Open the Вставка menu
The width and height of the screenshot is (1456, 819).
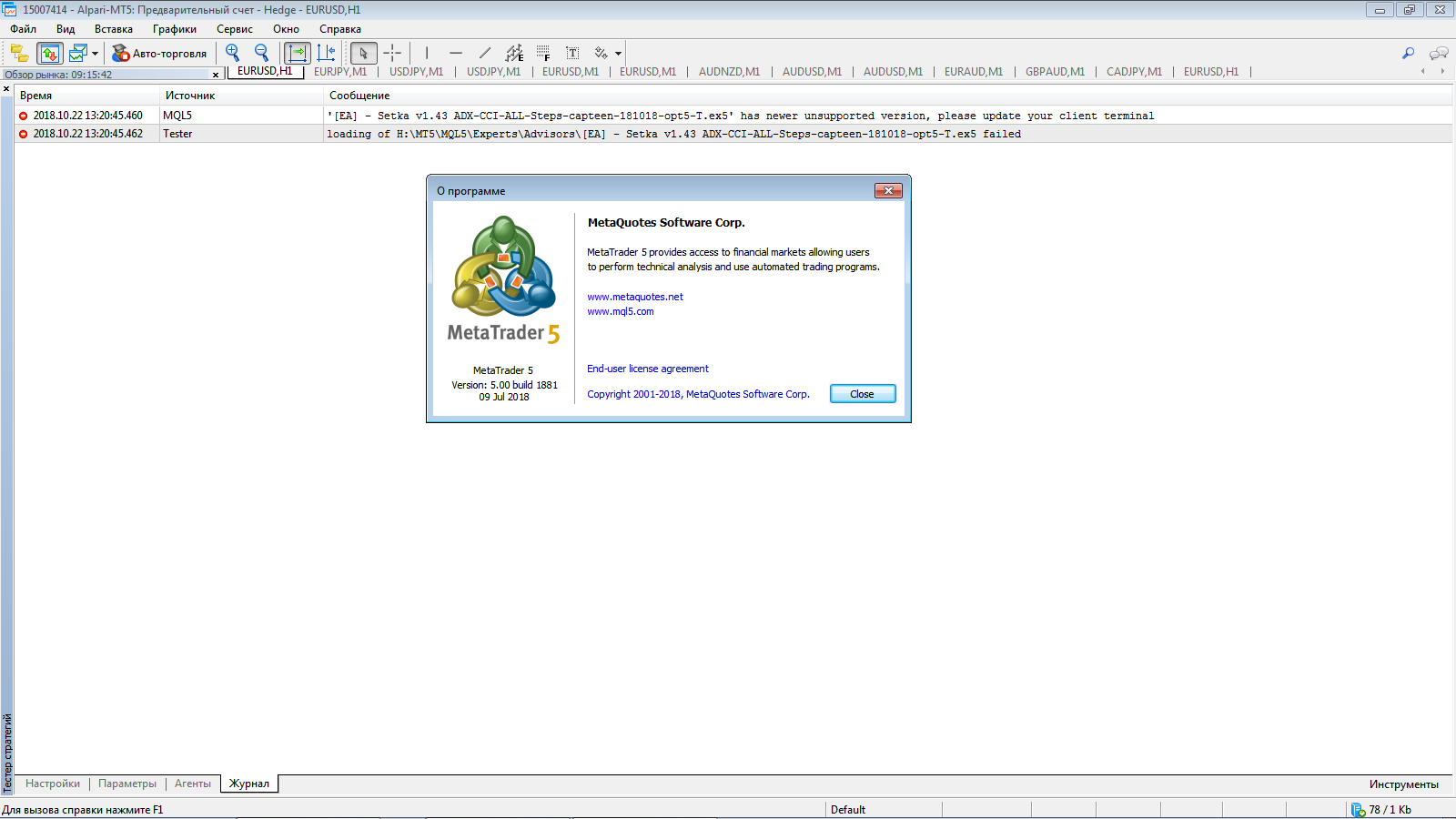(114, 29)
